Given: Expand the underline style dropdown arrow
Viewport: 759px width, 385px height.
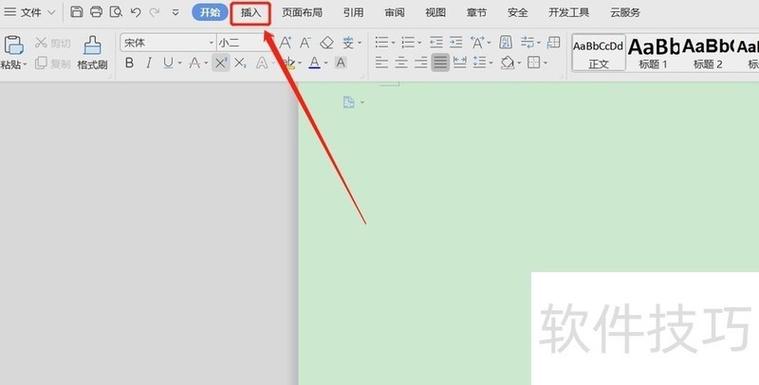Looking at the screenshot, I should tap(180, 63).
